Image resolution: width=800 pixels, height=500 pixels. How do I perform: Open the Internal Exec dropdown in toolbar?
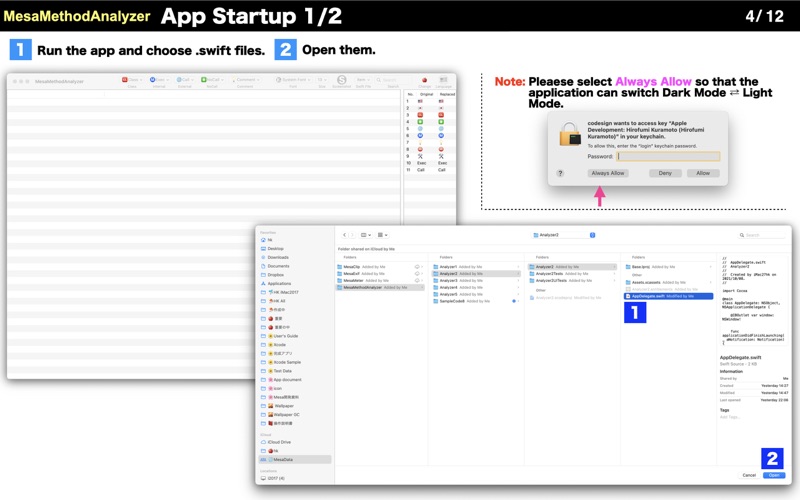[x=159, y=80]
